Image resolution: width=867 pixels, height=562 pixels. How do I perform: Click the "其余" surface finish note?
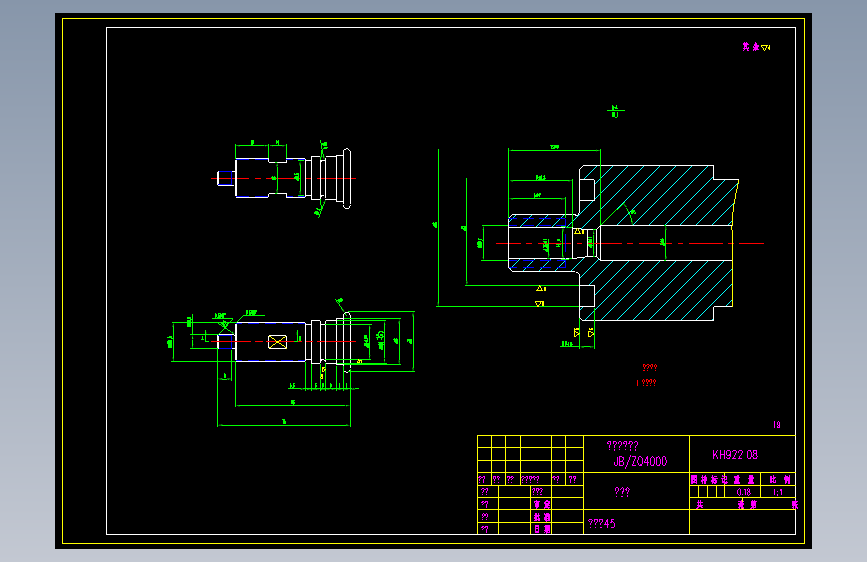coord(756,47)
